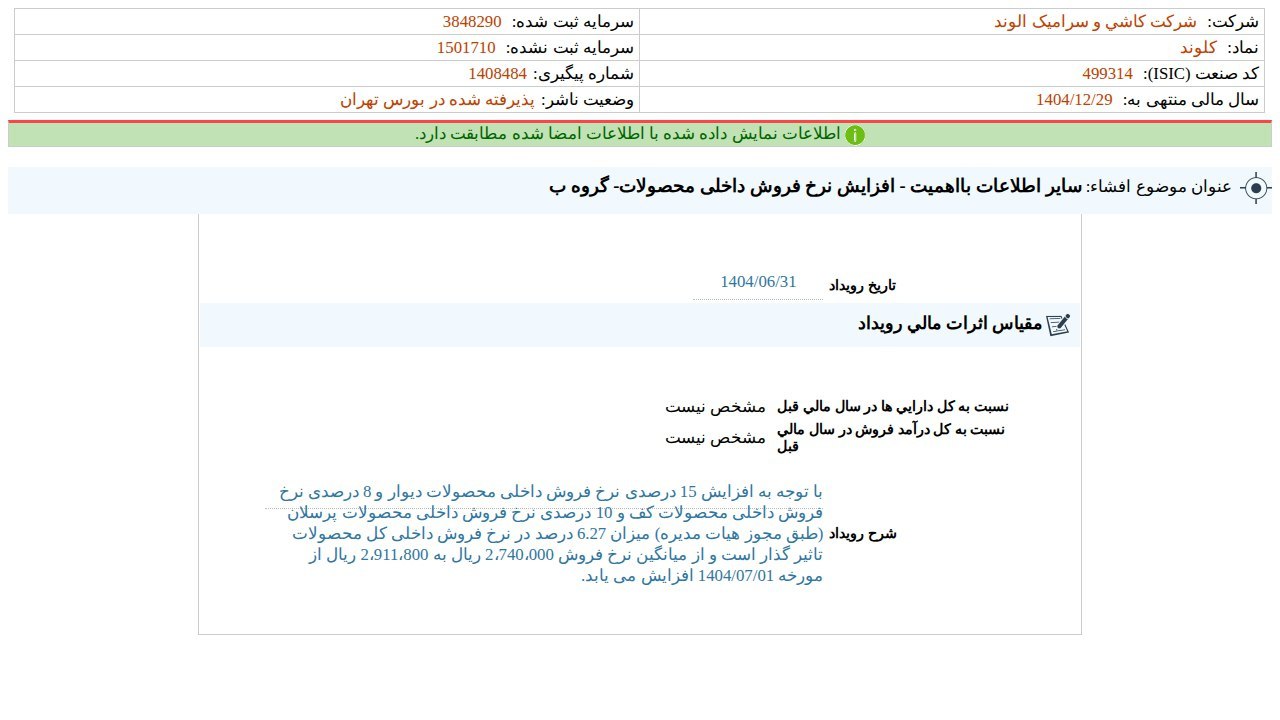Select the ISIC code 499314

pos(1107,74)
